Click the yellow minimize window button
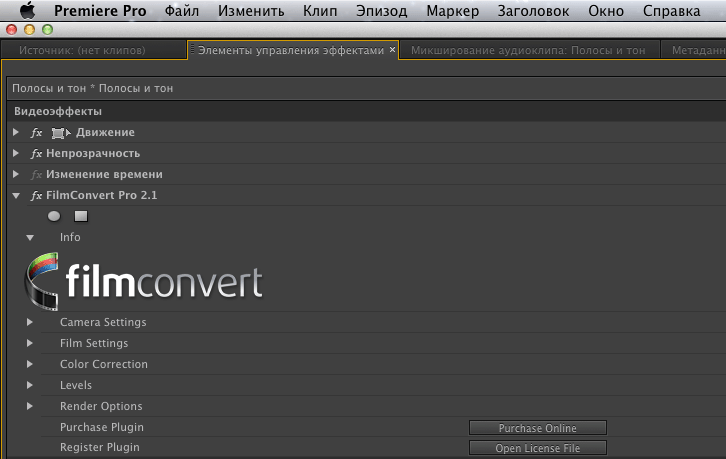This screenshot has height=459, width=726. 29,30
